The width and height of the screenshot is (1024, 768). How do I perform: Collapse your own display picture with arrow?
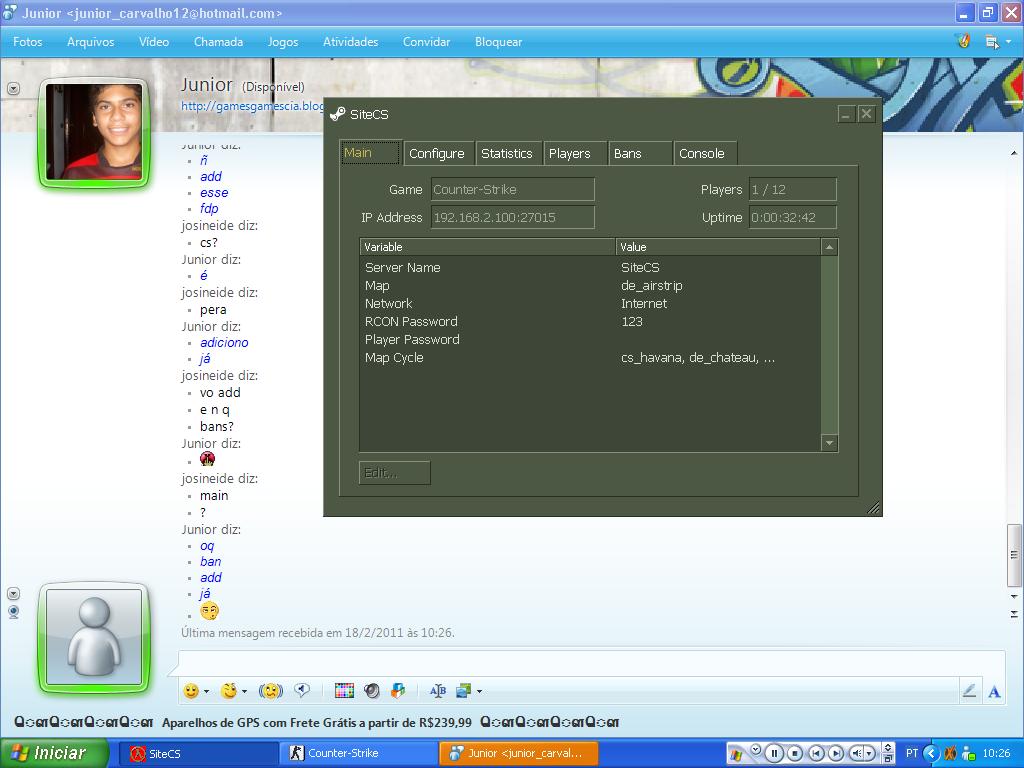tap(13, 594)
